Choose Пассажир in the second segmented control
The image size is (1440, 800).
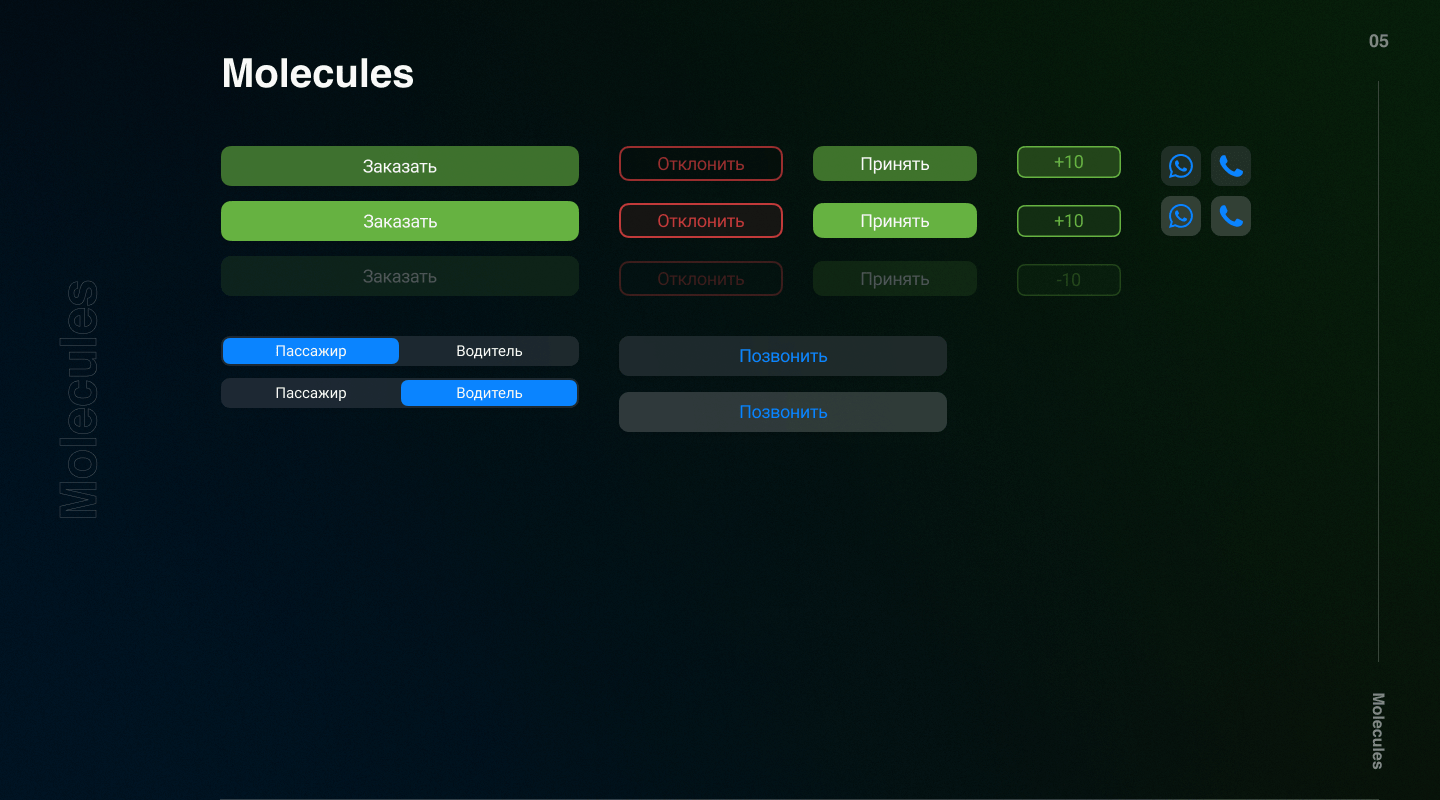310,393
